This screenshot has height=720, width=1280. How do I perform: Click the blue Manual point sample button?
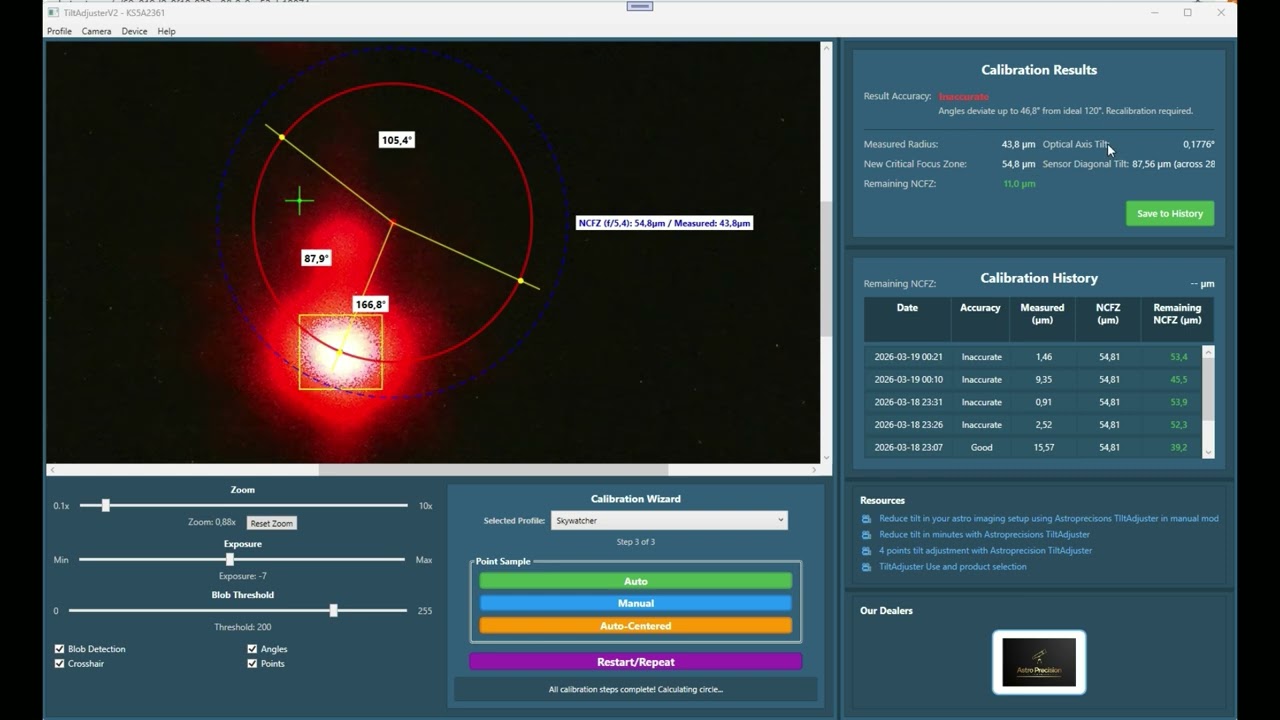tap(636, 603)
